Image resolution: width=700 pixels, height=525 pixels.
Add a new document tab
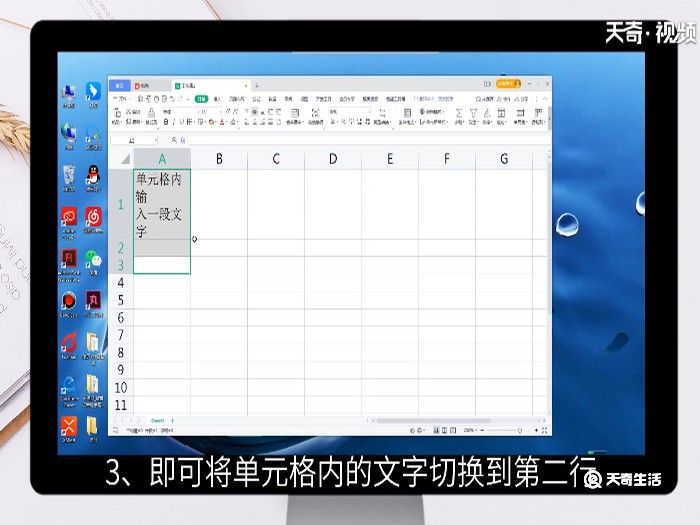257,86
